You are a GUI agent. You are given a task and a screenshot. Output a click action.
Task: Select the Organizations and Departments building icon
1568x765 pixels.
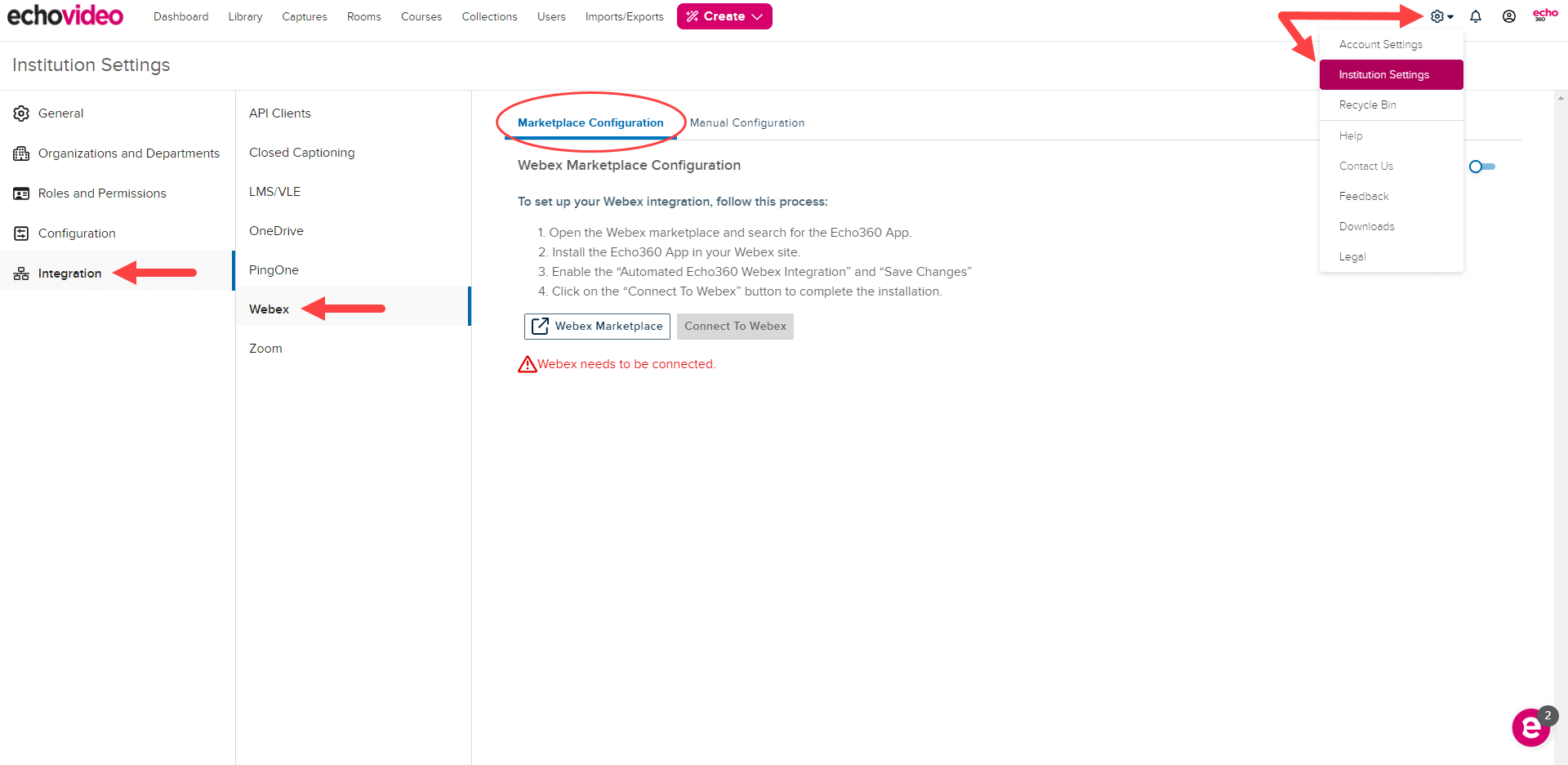point(20,153)
